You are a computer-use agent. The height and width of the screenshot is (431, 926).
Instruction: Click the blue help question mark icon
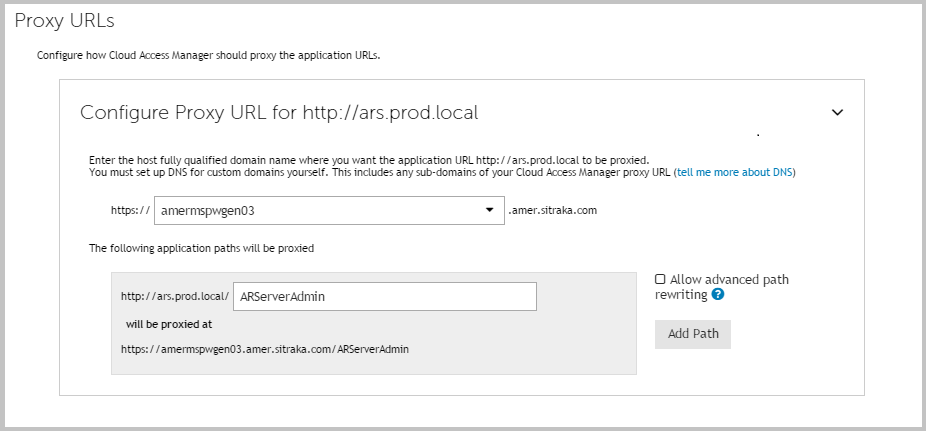(718, 295)
